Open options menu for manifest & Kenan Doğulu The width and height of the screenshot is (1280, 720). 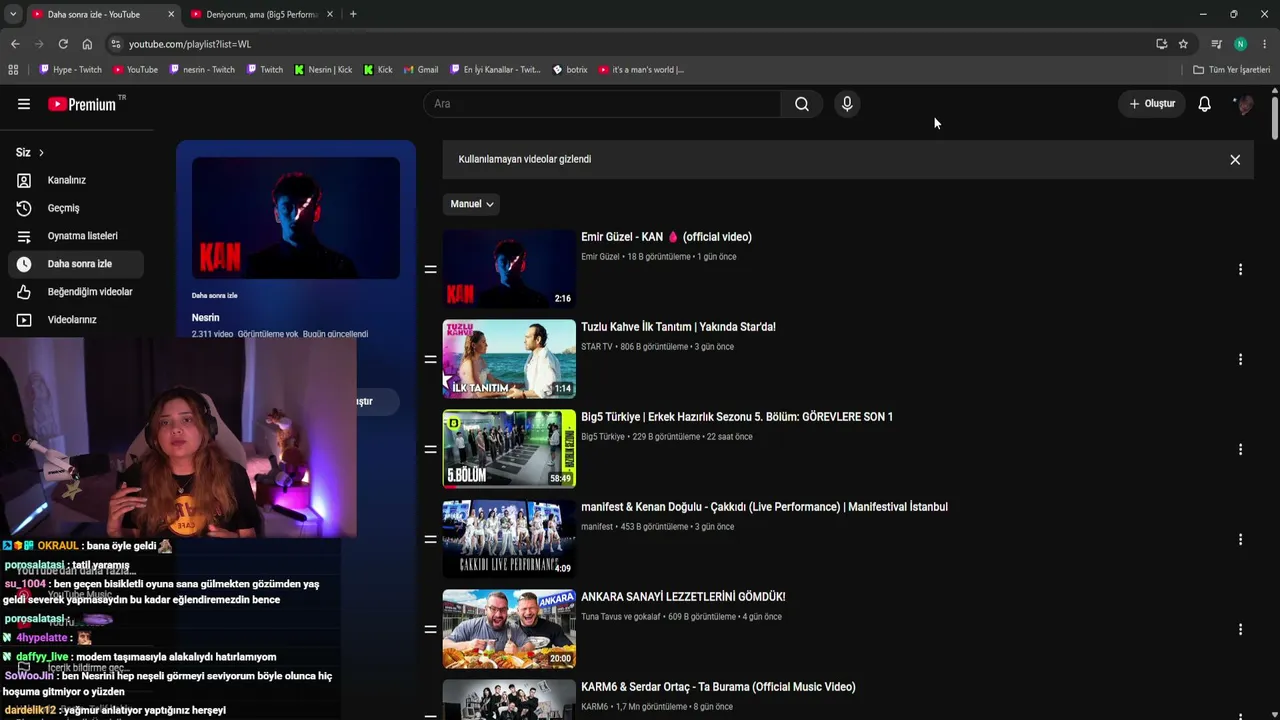(1240, 539)
